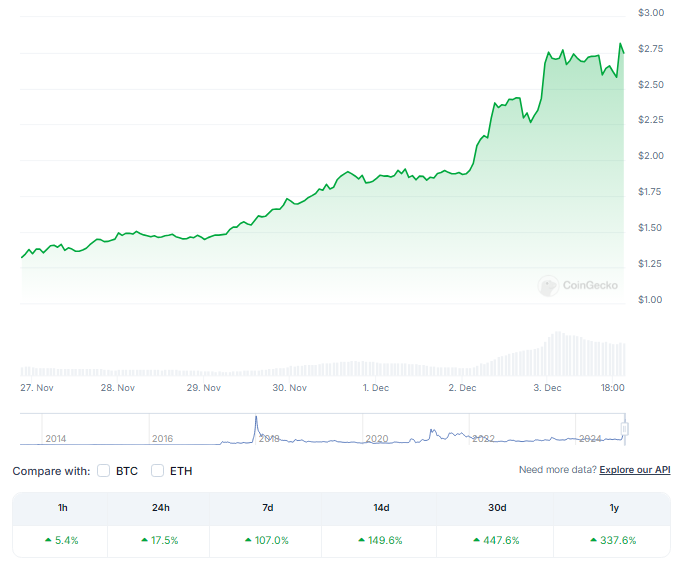Click the green up arrow beside 149.6%
This screenshot has width=684, height=568.
[361, 541]
